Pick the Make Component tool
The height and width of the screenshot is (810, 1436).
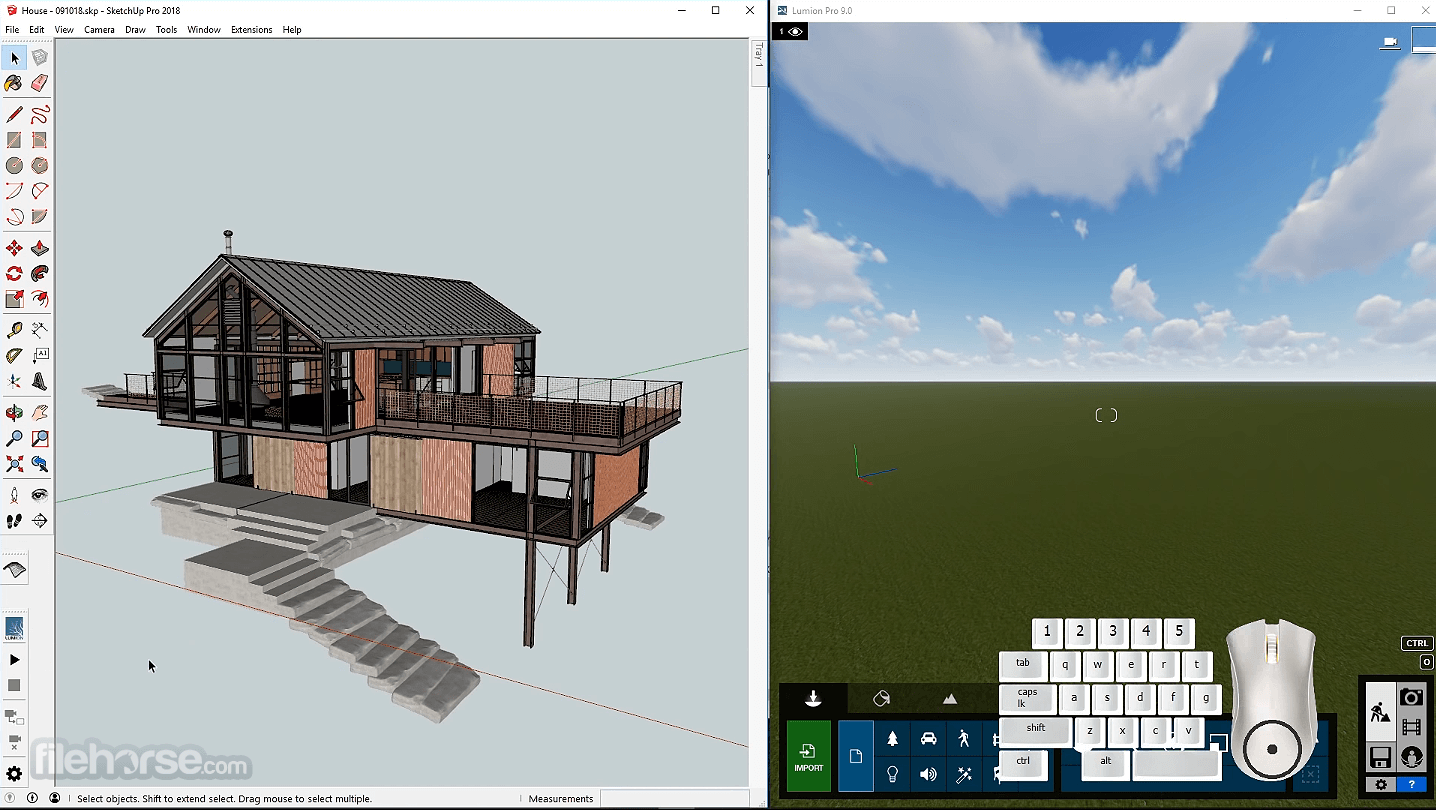pyautogui.click(x=40, y=58)
